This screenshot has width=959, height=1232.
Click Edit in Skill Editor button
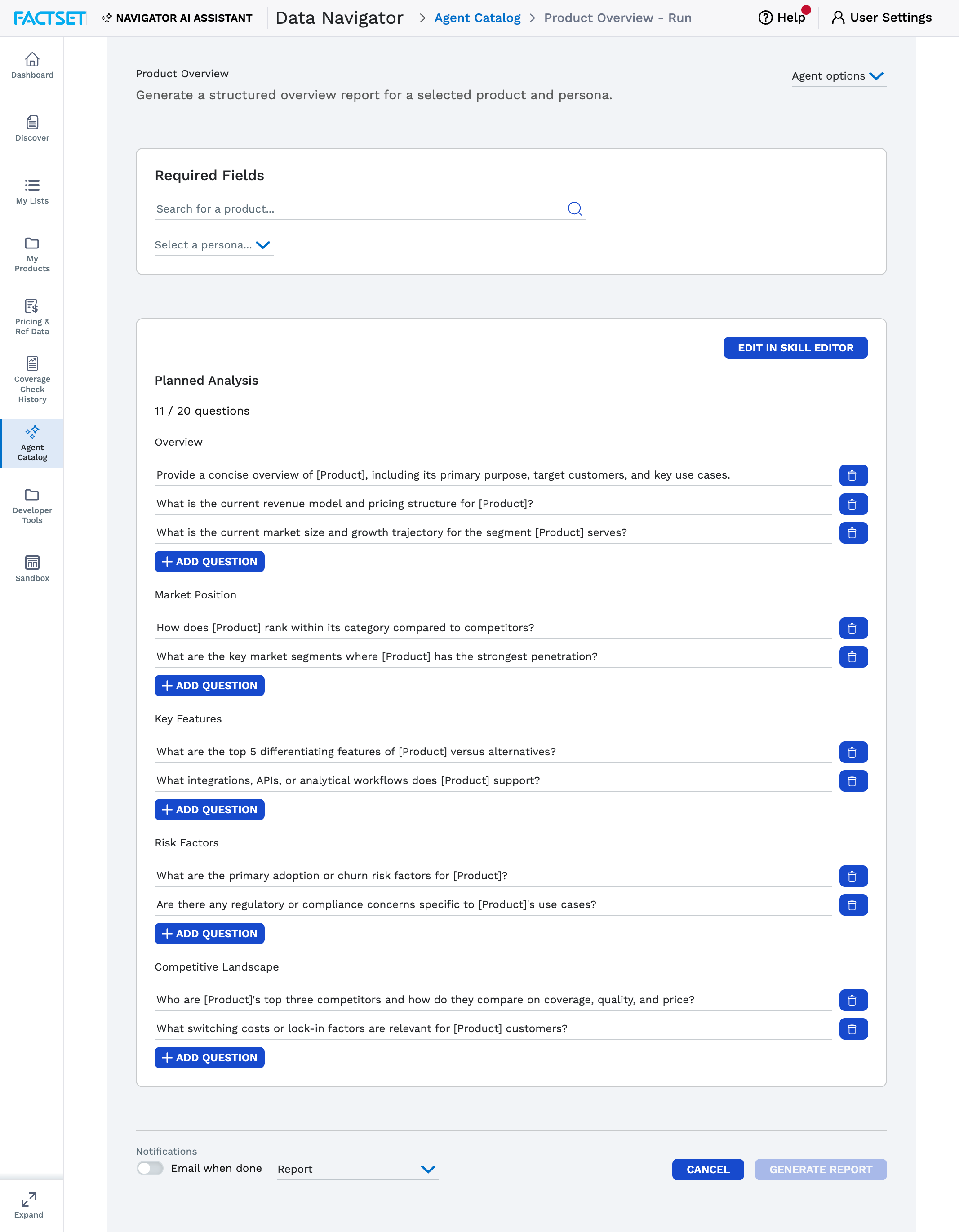795,348
